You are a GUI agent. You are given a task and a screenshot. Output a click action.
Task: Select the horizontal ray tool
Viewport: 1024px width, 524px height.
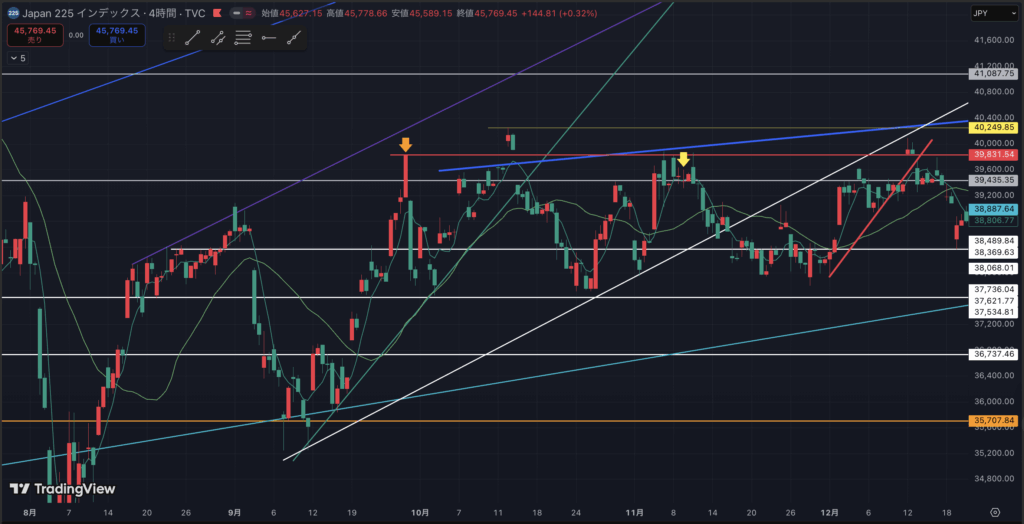[x=268, y=38]
